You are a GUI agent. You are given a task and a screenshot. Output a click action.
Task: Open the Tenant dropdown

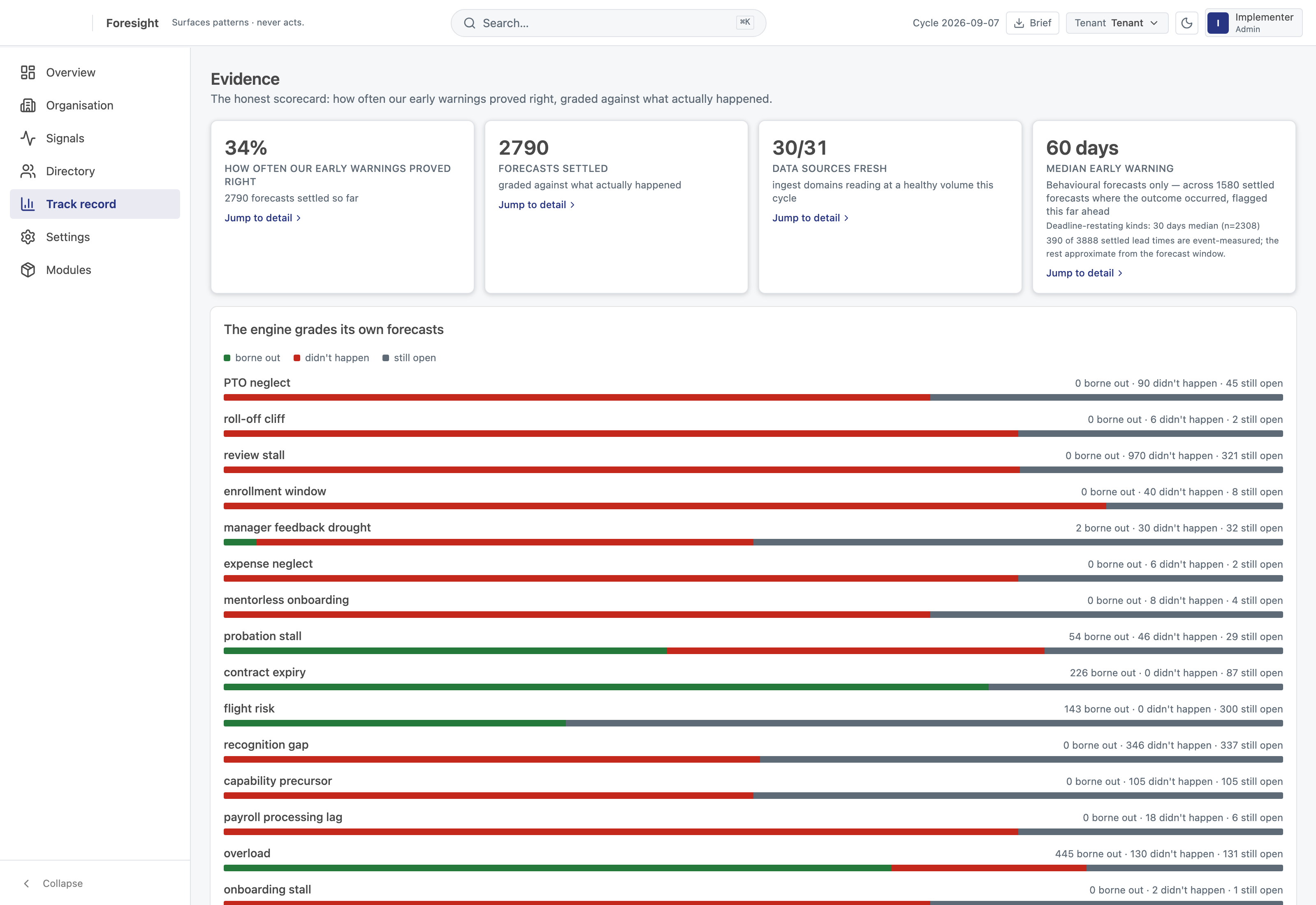[x=1117, y=23]
